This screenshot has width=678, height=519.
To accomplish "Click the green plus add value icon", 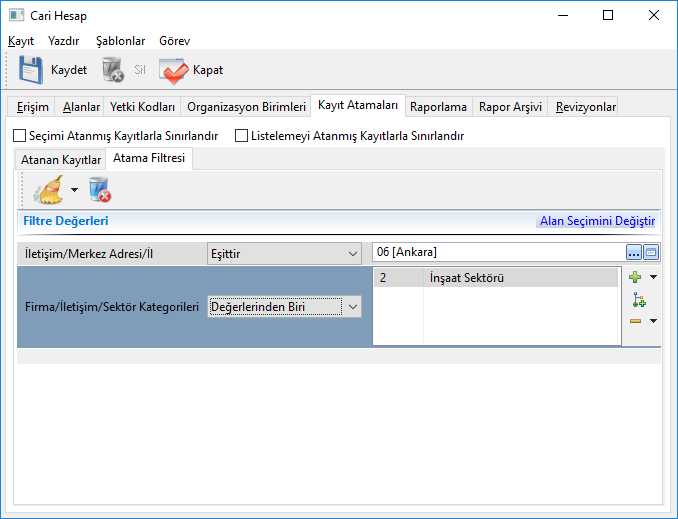I will [x=635, y=277].
